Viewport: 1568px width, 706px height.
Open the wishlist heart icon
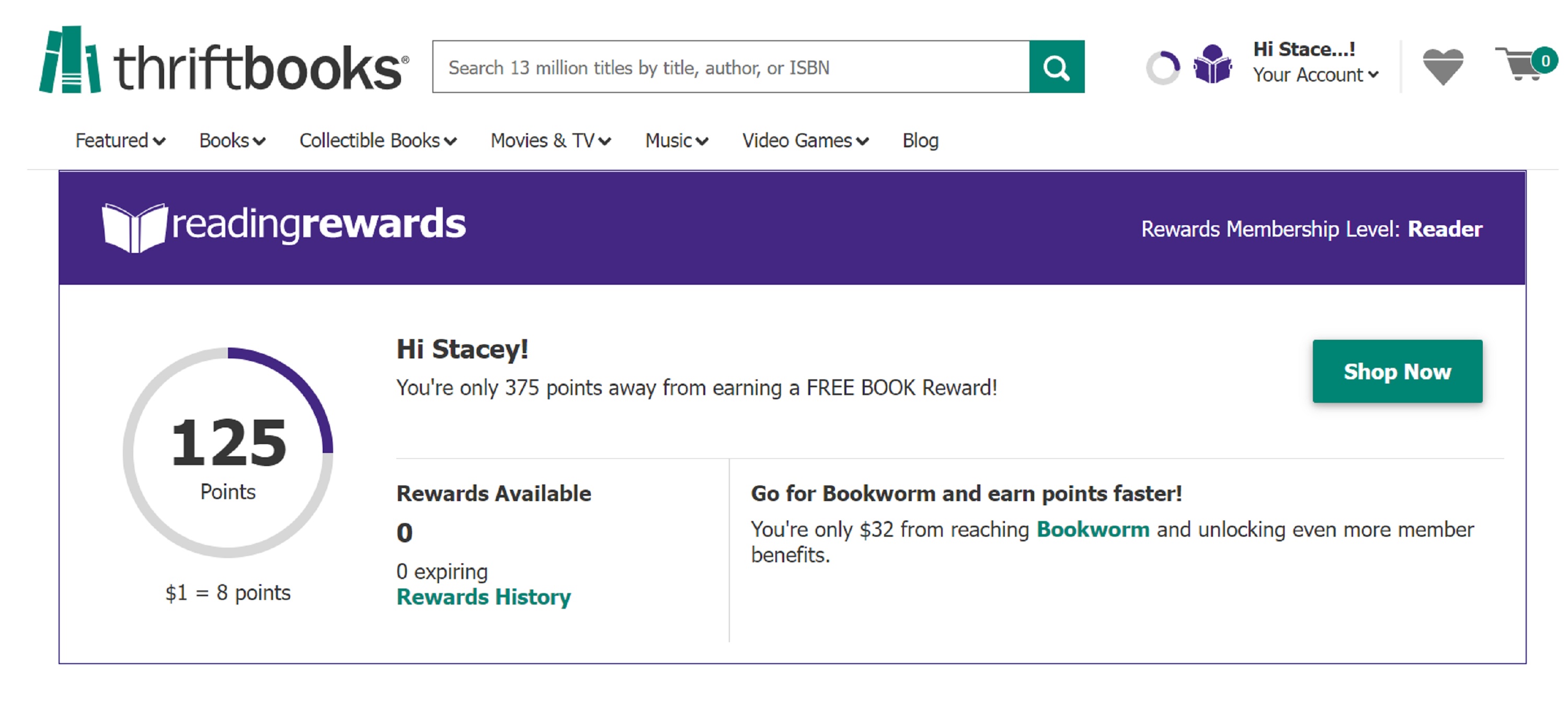[x=1443, y=66]
